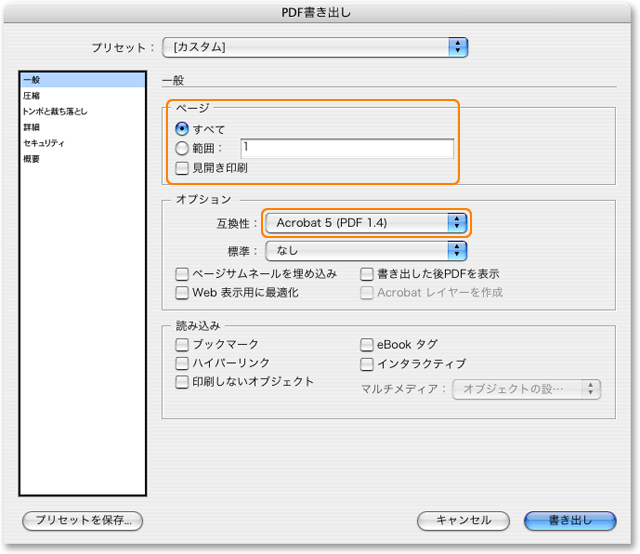Select the 範囲 radio button
Image resolution: width=640 pixels, height=554 pixels.
[182, 148]
